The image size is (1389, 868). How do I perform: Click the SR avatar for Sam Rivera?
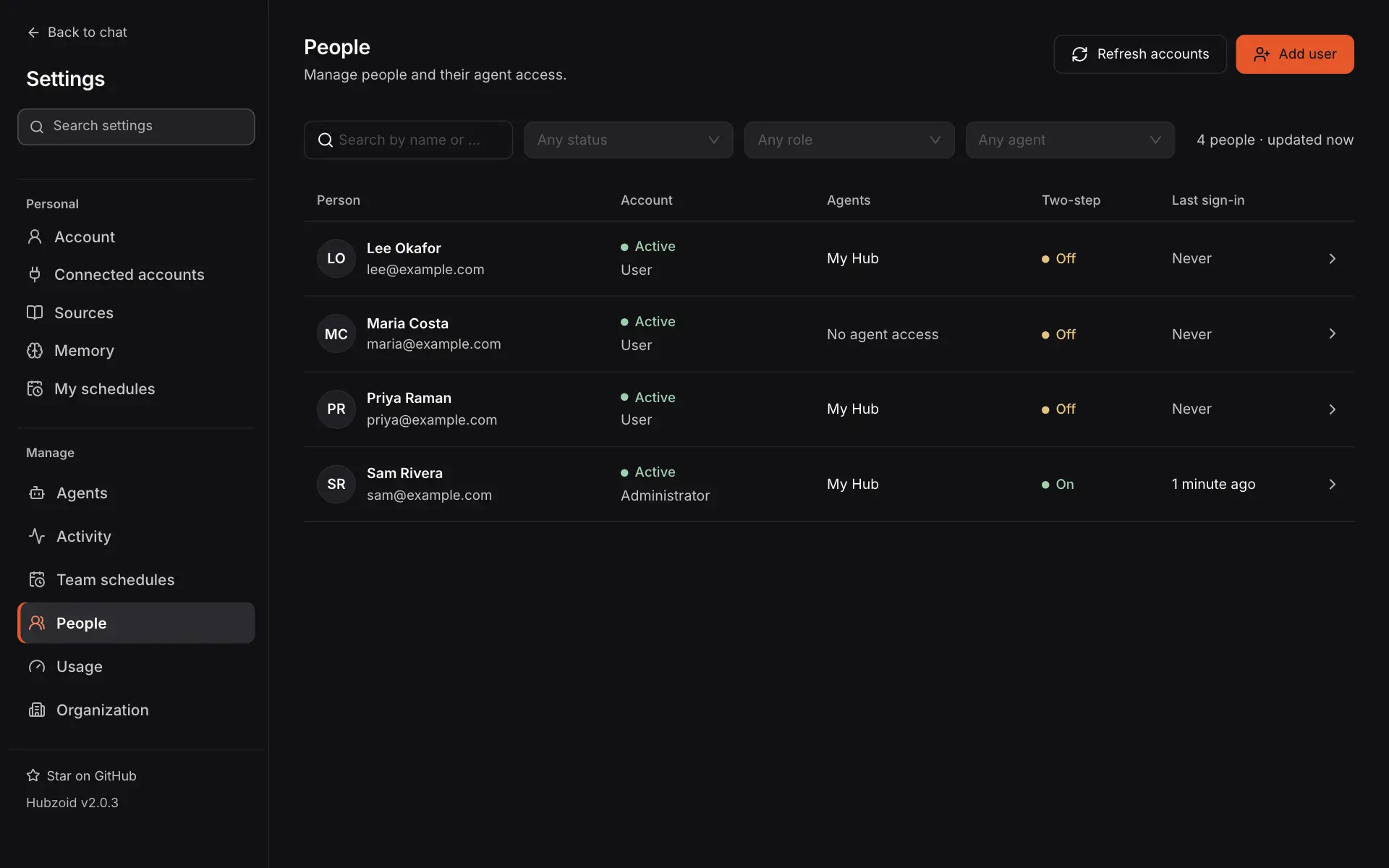click(336, 484)
